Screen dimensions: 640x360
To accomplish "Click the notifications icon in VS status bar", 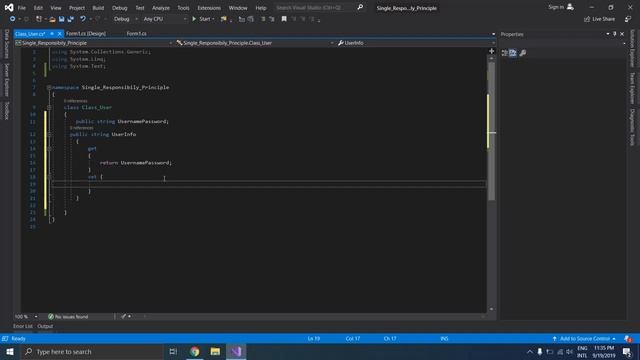I will [628, 339].
